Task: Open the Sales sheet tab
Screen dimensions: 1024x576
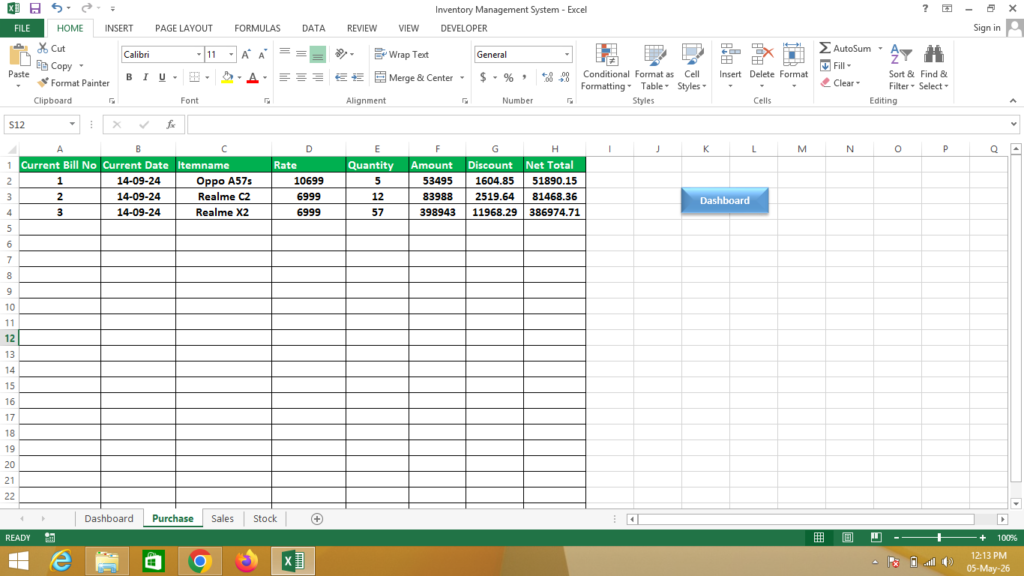Action: click(222, 519)
